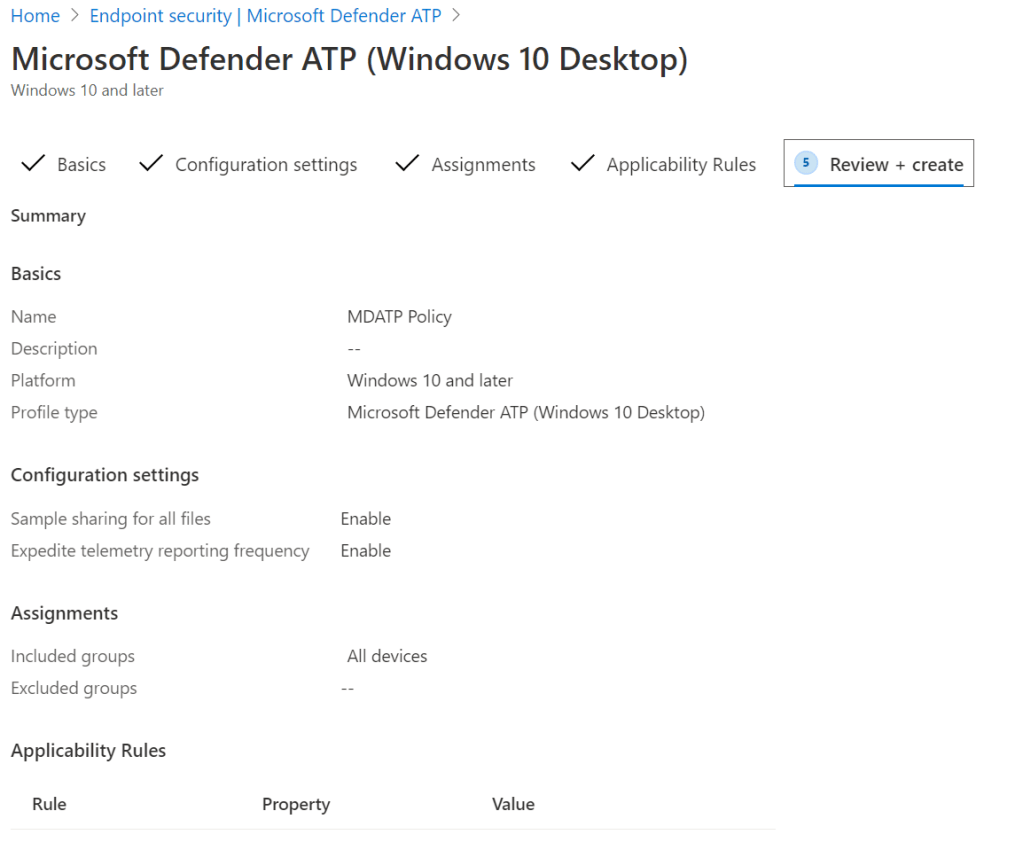The width and height of the screenshot is (1023, 850).
Task: Click the breadcrumb chevron after Home
Action: (75, 16)
